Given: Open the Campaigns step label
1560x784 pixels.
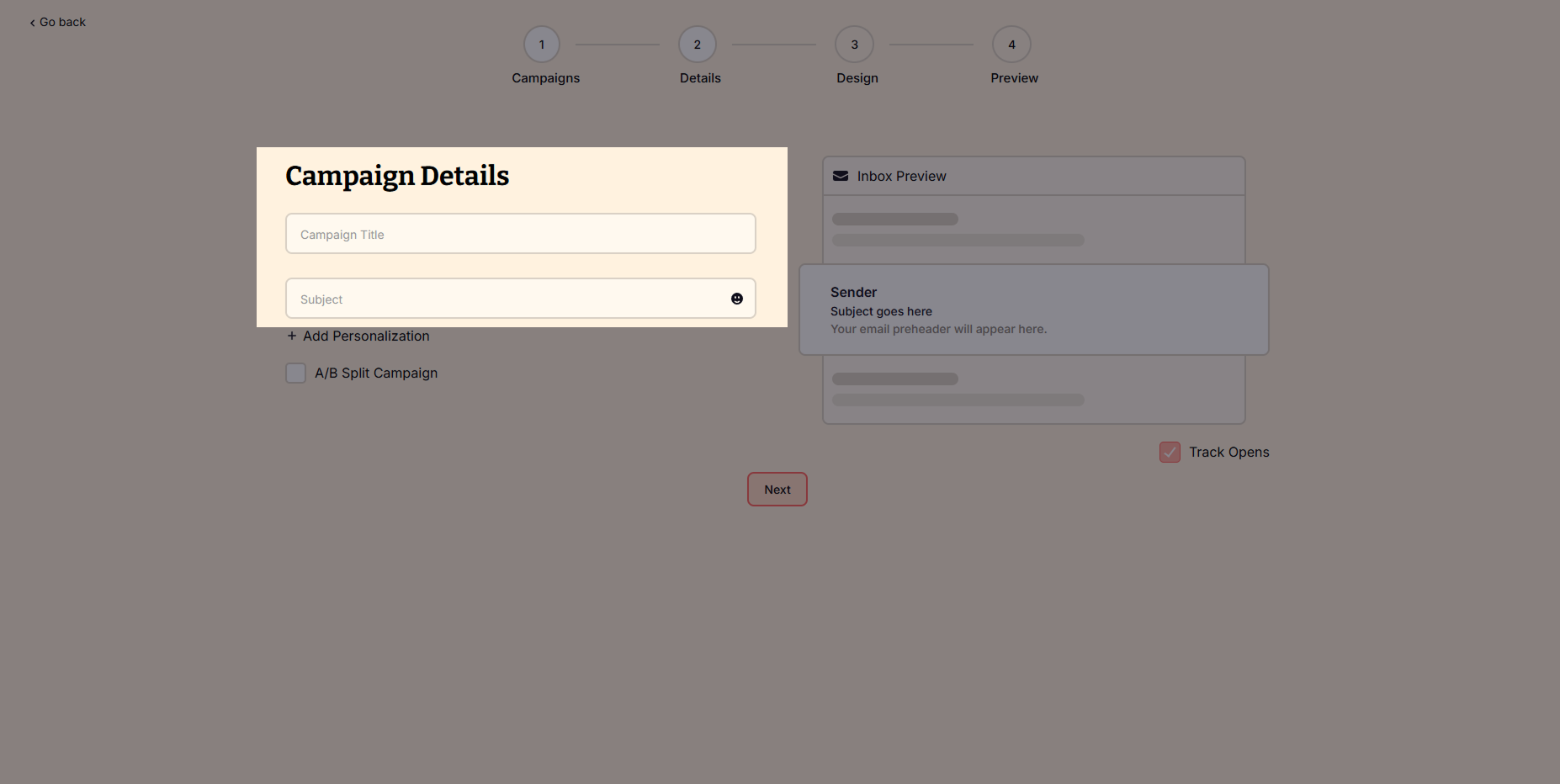Looking at the screenshot, I should (x=545, y=78).
